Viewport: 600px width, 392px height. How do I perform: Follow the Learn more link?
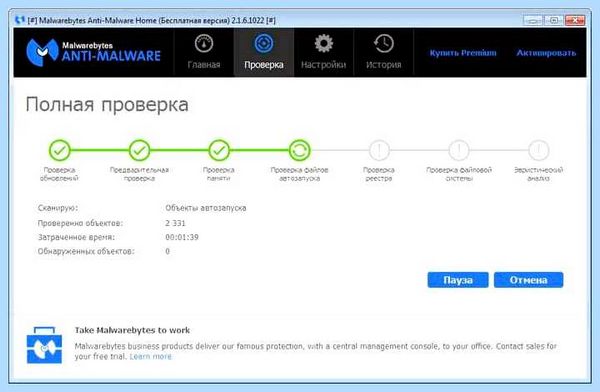[150, 356]
